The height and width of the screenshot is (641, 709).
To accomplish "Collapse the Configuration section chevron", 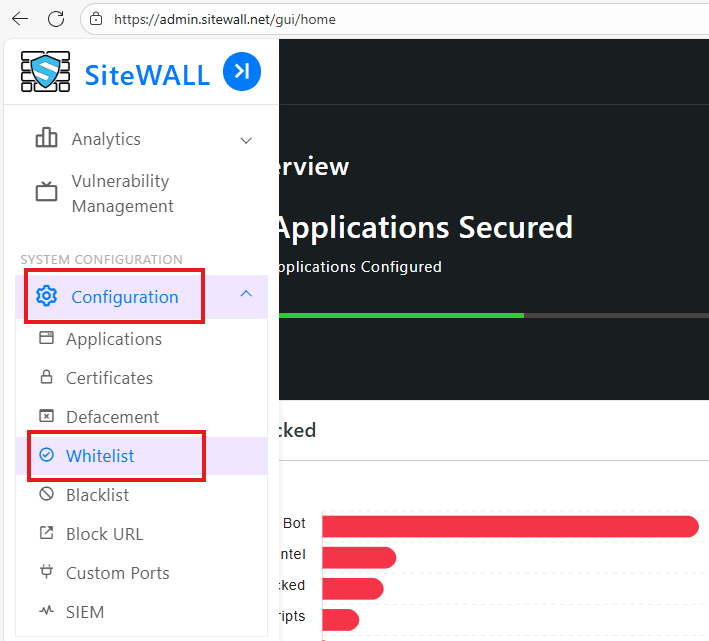I will point(246,294).
